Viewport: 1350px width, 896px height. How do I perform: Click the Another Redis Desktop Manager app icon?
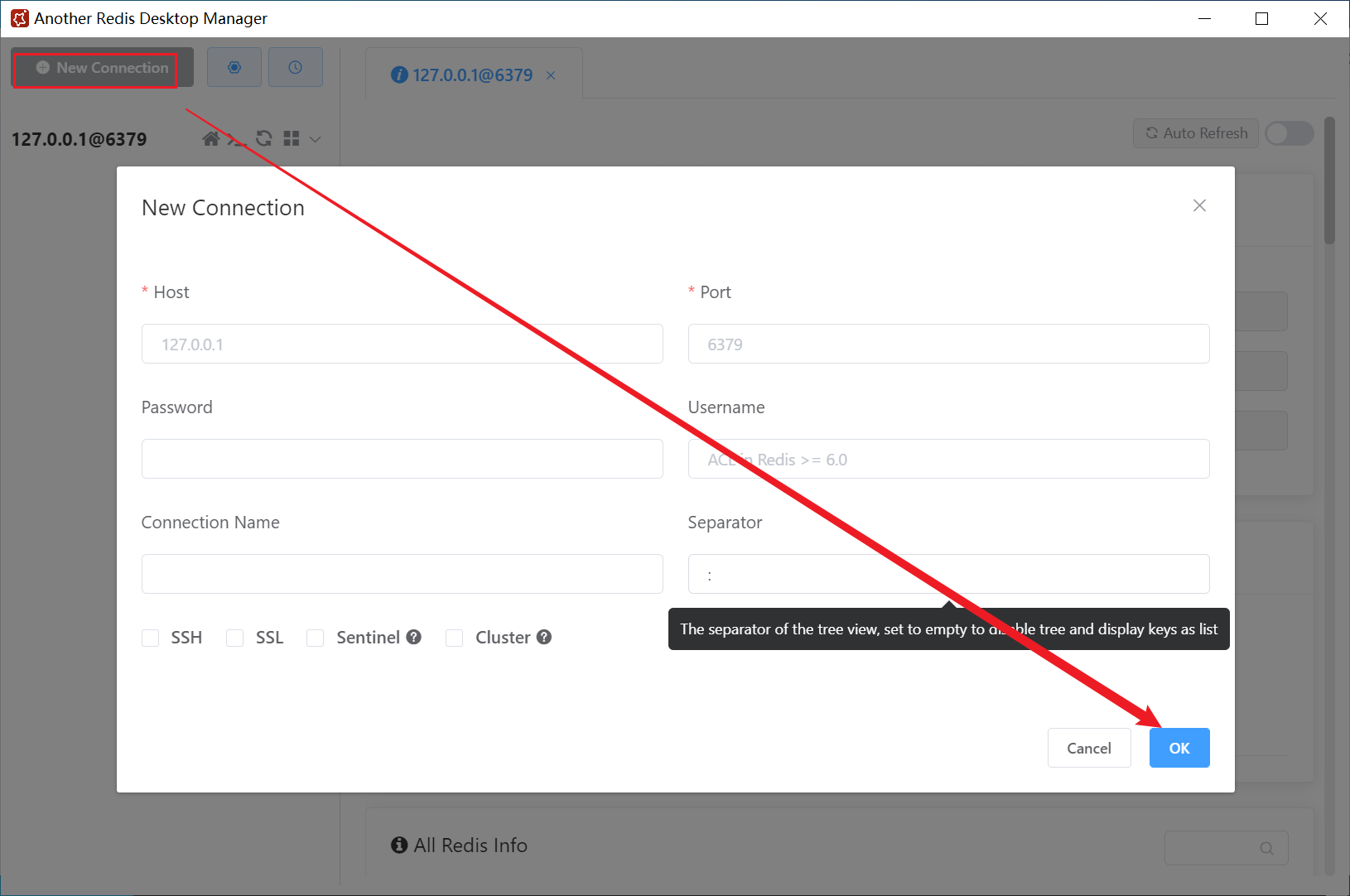(x=19, y=18)
